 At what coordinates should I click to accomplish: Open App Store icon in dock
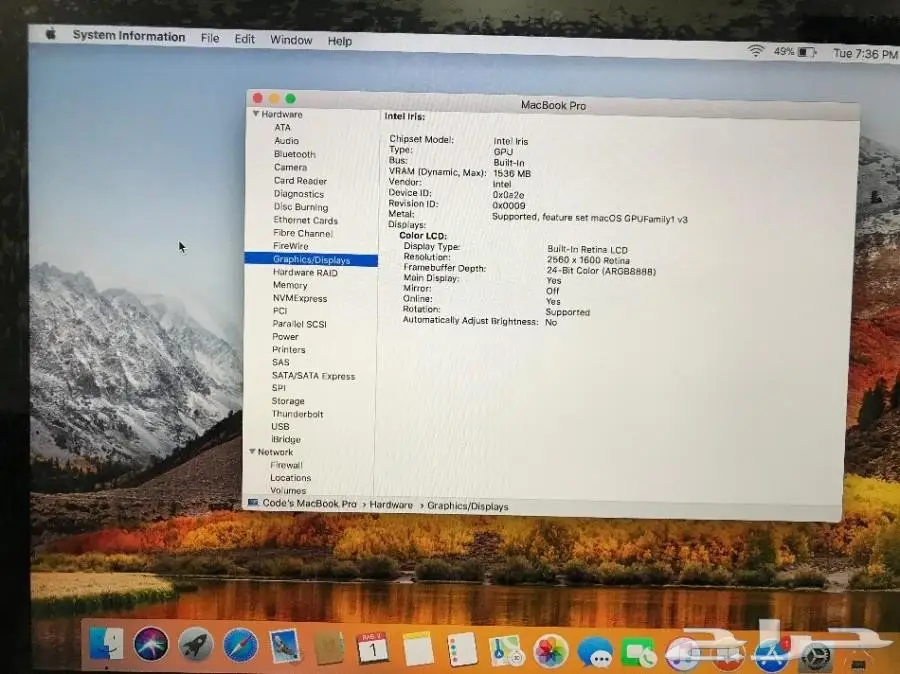click(772, 654)
